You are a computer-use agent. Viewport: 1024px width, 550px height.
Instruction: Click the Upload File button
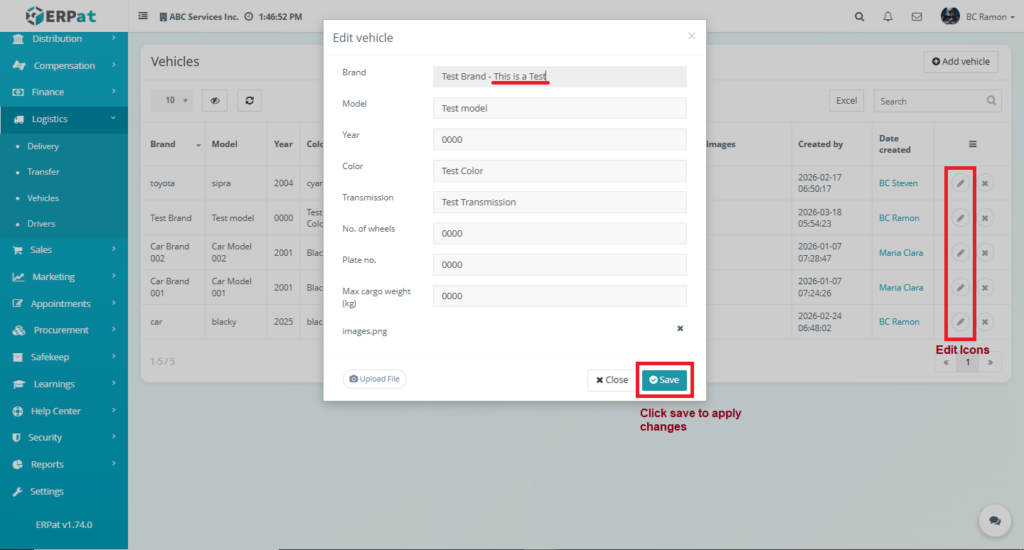(374, 379)
